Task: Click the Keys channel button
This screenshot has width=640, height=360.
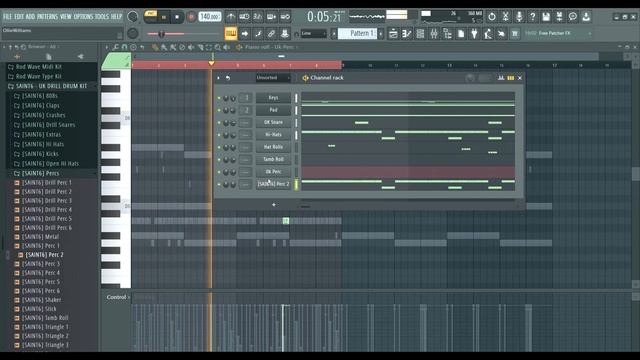Action: pyautogui.click(x=273, y=98)
